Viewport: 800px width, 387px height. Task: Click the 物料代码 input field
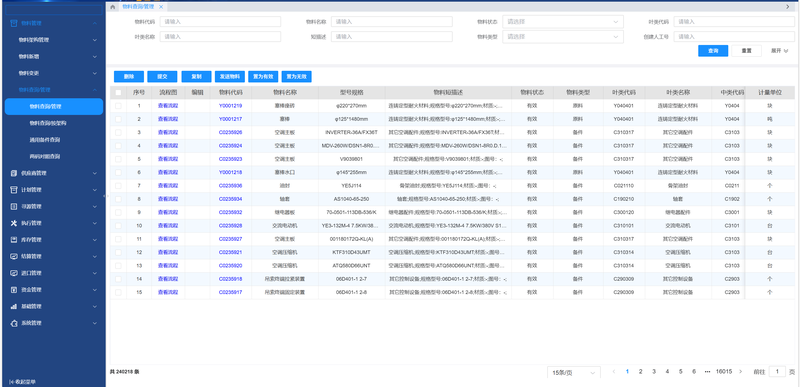coord(220,22)
